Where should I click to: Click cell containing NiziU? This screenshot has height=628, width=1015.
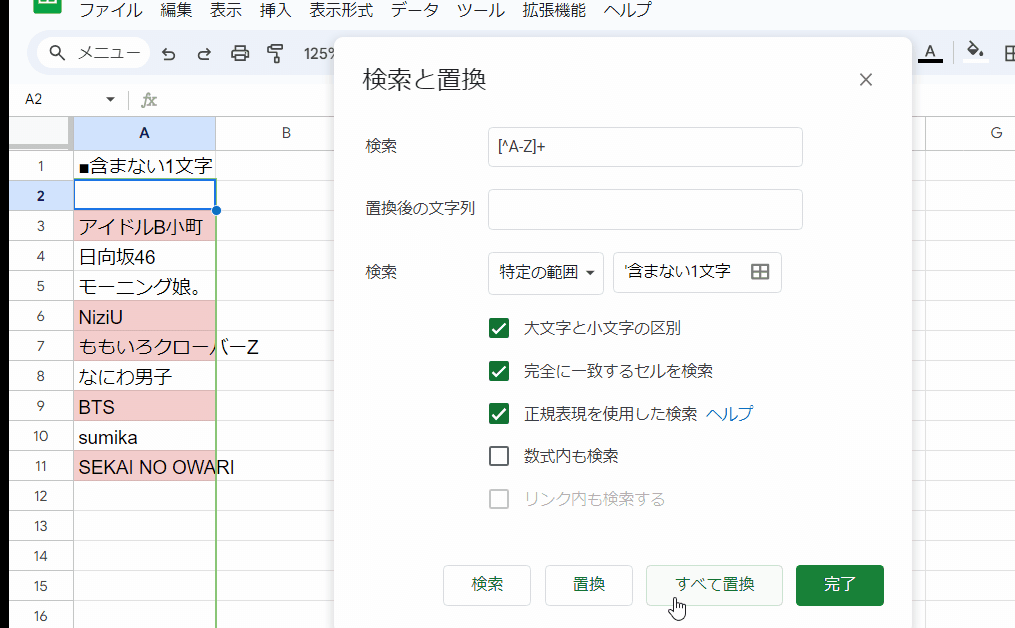(144, 316)
